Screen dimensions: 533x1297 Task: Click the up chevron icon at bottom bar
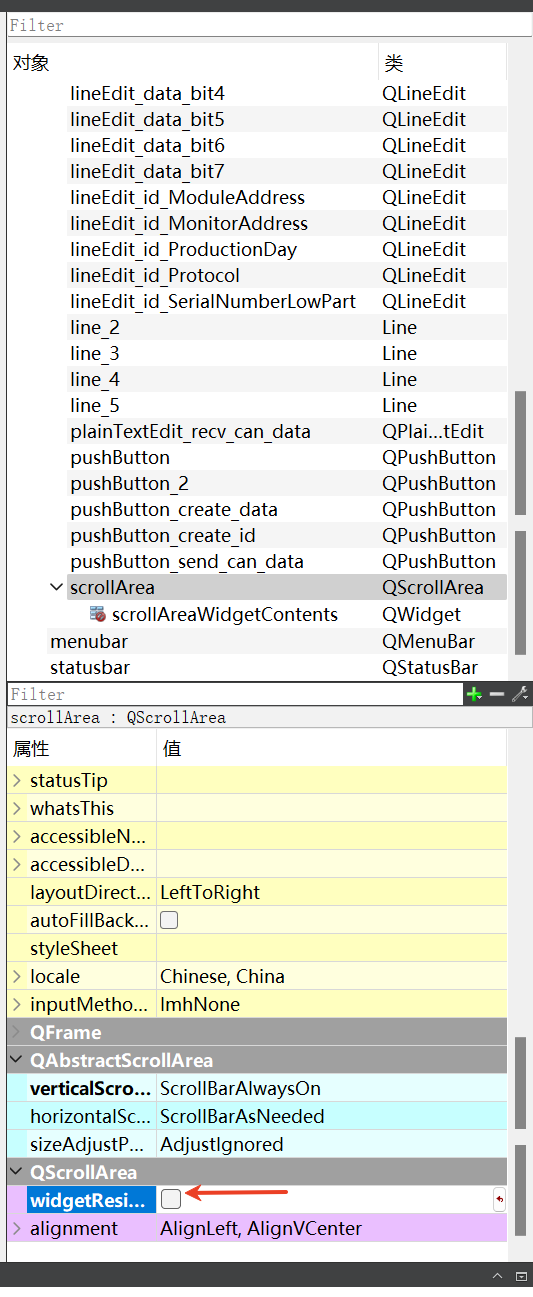[497, 1276]
